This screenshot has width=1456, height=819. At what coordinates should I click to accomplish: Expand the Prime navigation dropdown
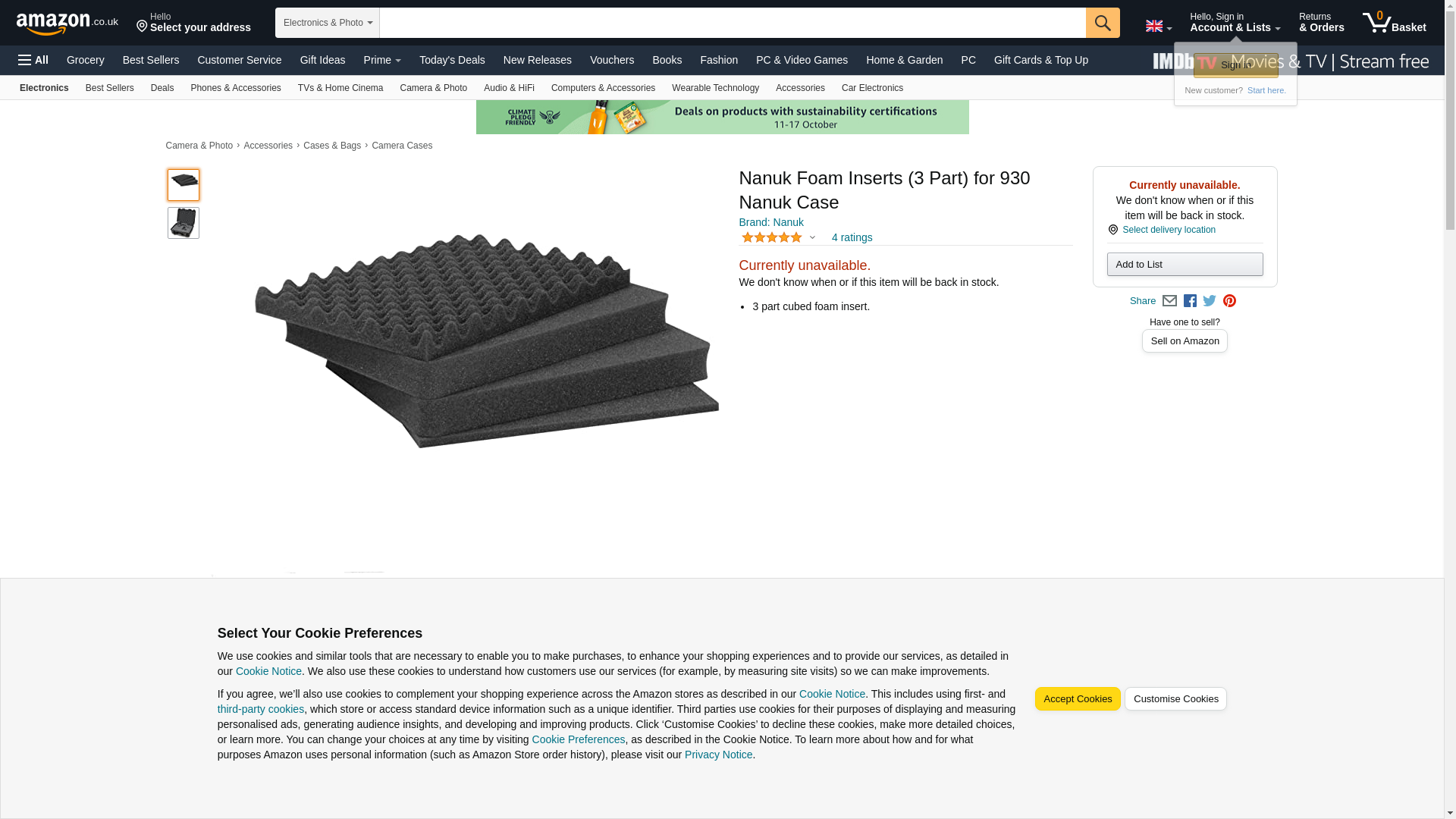pos(382,60)
